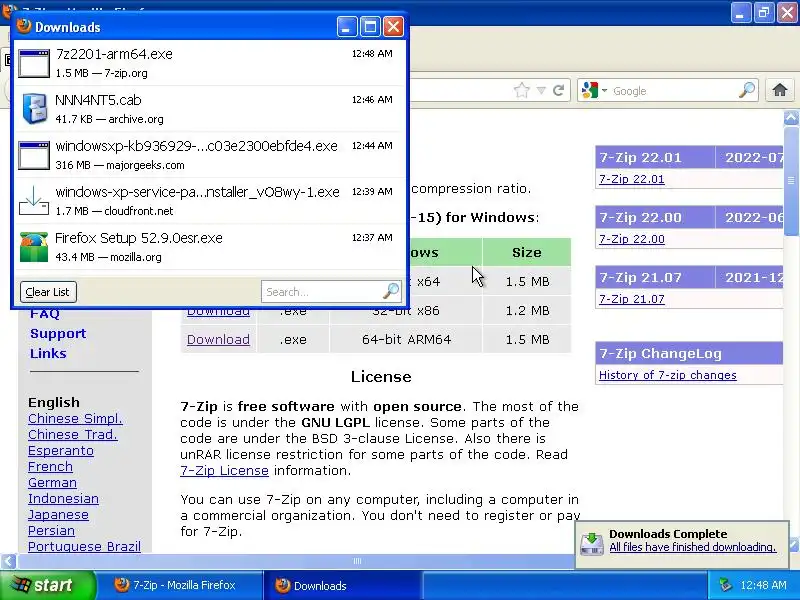Switch language to Indonesian
This screenshot has width=800, height=600.
coord(63,498)
